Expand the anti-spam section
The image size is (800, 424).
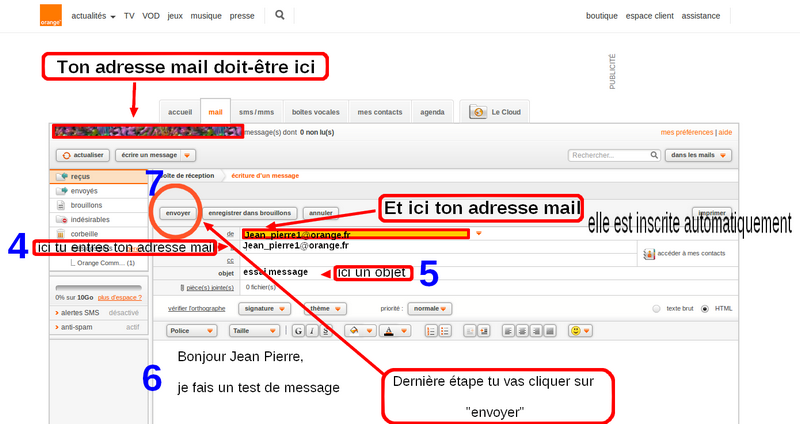pos(74,327)
